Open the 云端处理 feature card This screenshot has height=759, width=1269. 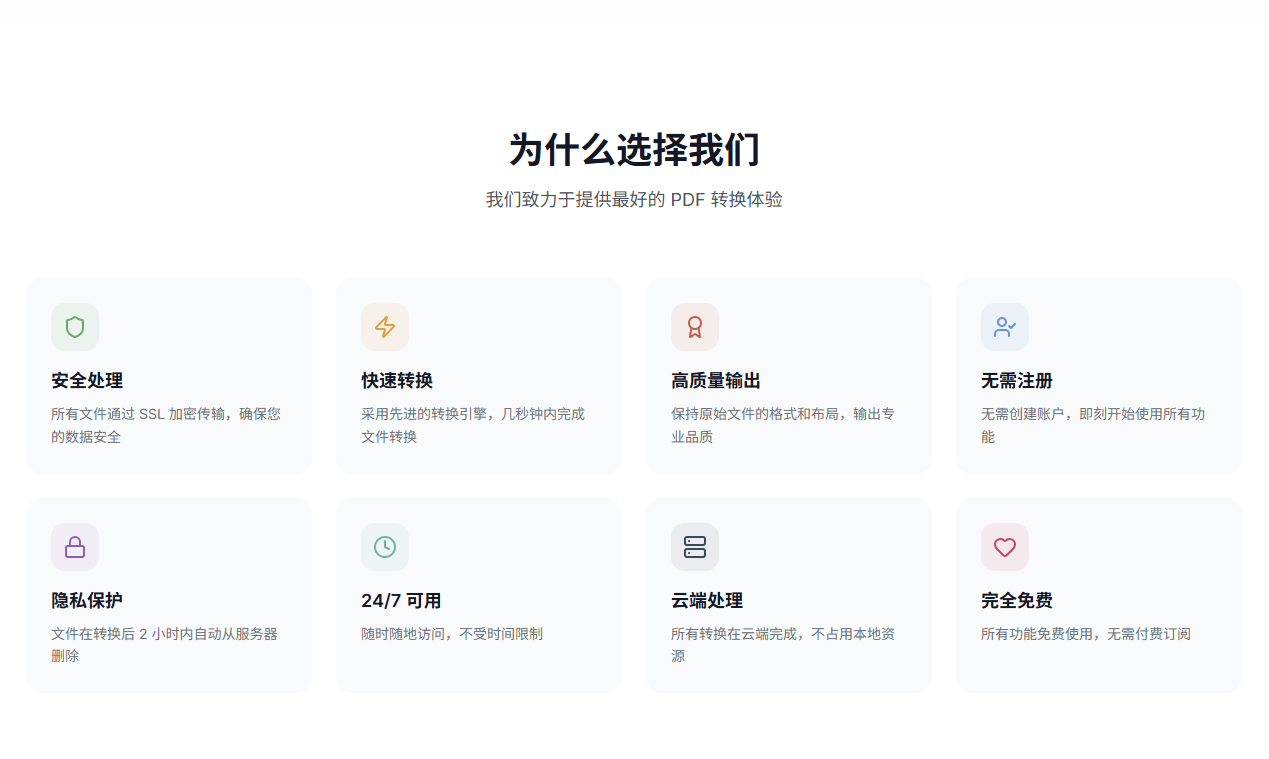coord(789,594)
